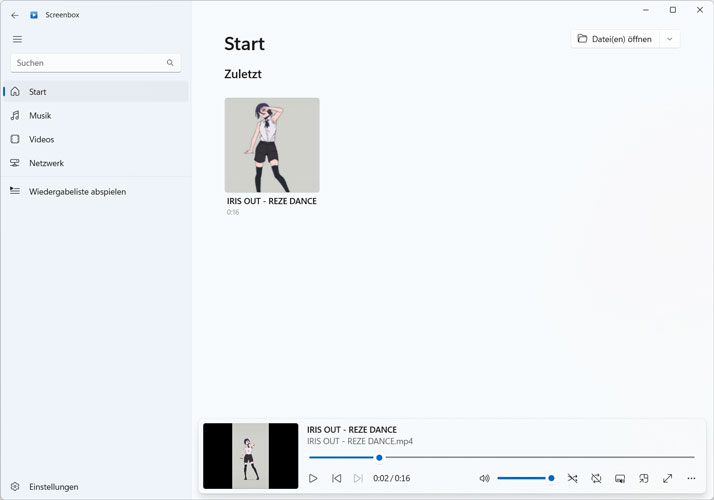Mute audio with the speaker icon
This screenshot has width=714, height=500.
pyautogui.click(x=484, y=479)
